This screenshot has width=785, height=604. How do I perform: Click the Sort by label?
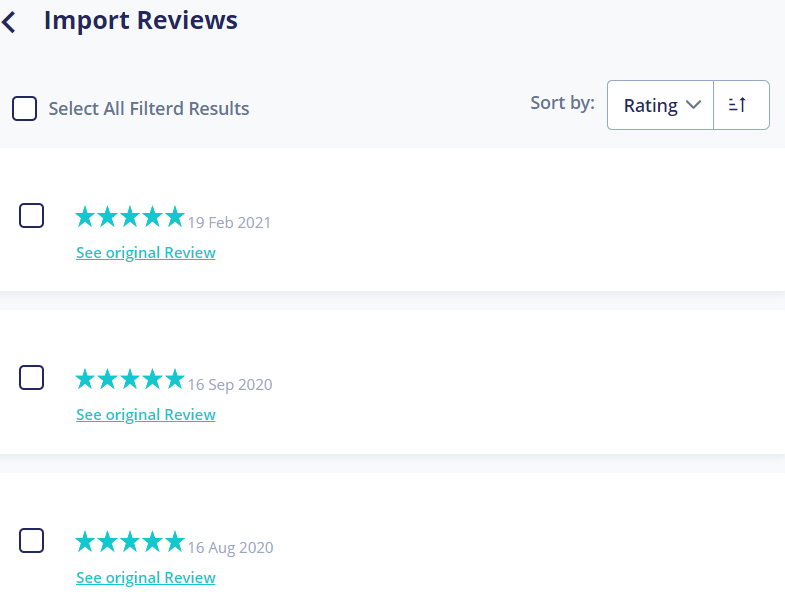[x=562, y=103]
